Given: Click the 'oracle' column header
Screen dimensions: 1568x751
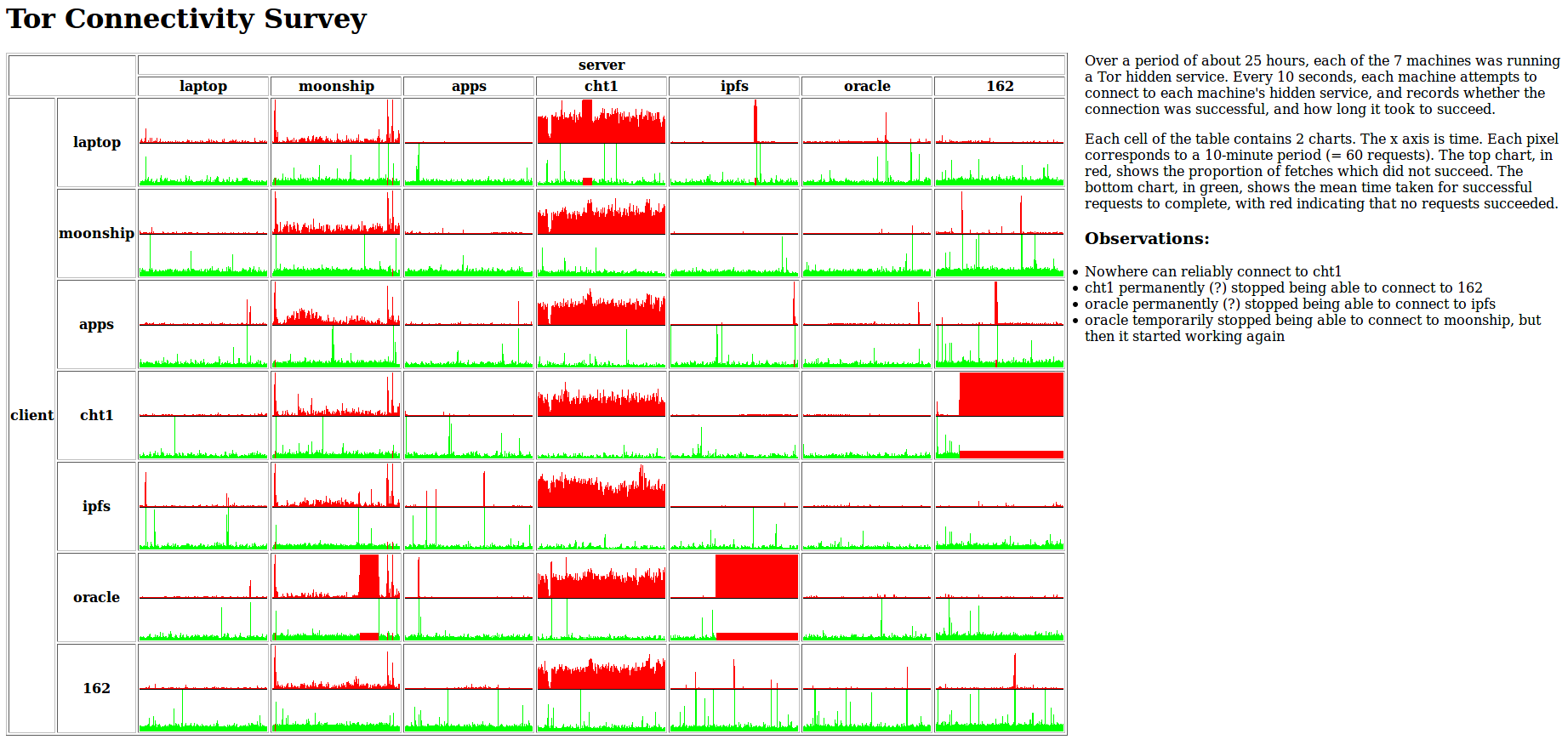Looking at the screenshot, I should 867,86.
